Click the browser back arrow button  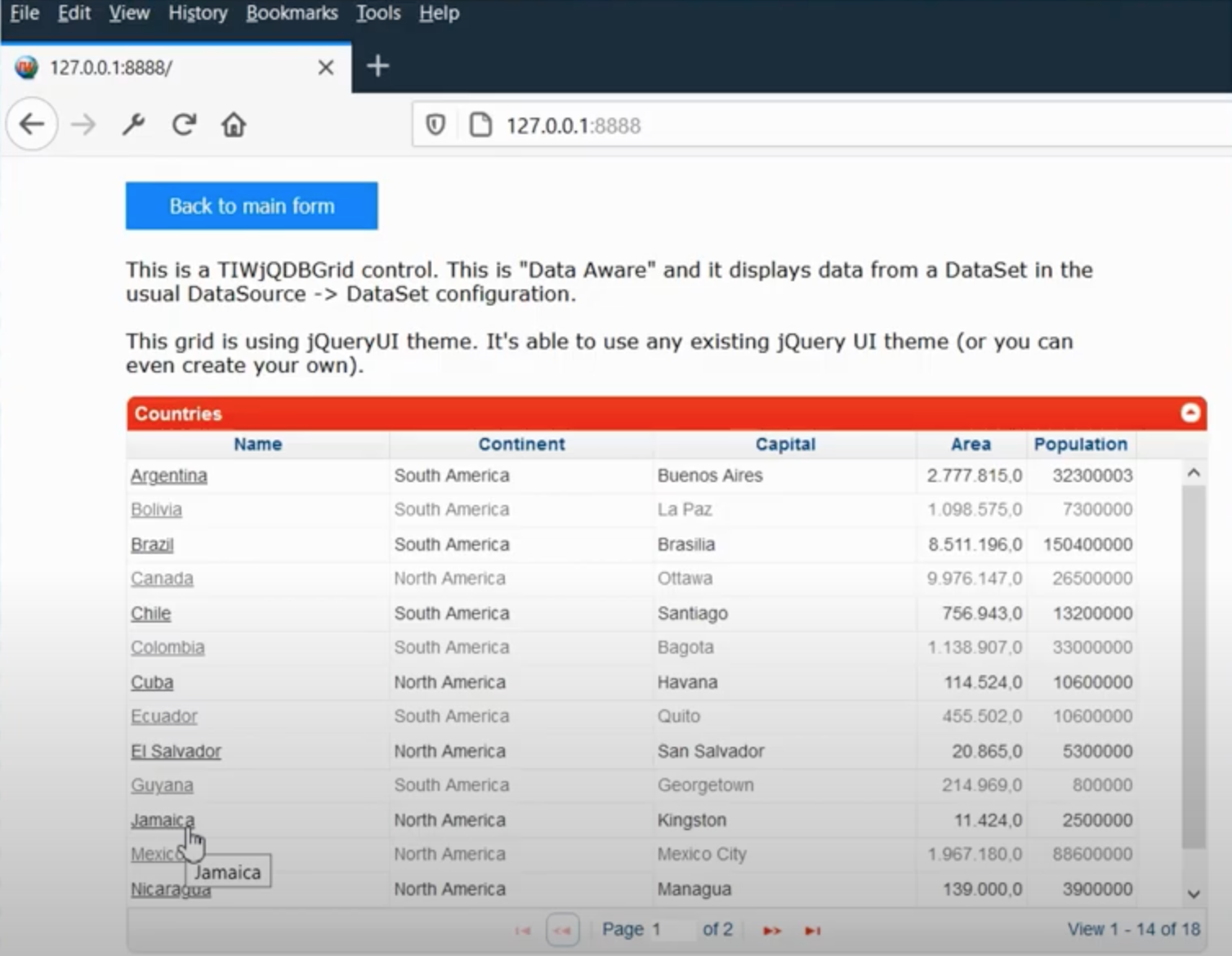point(32,125)
